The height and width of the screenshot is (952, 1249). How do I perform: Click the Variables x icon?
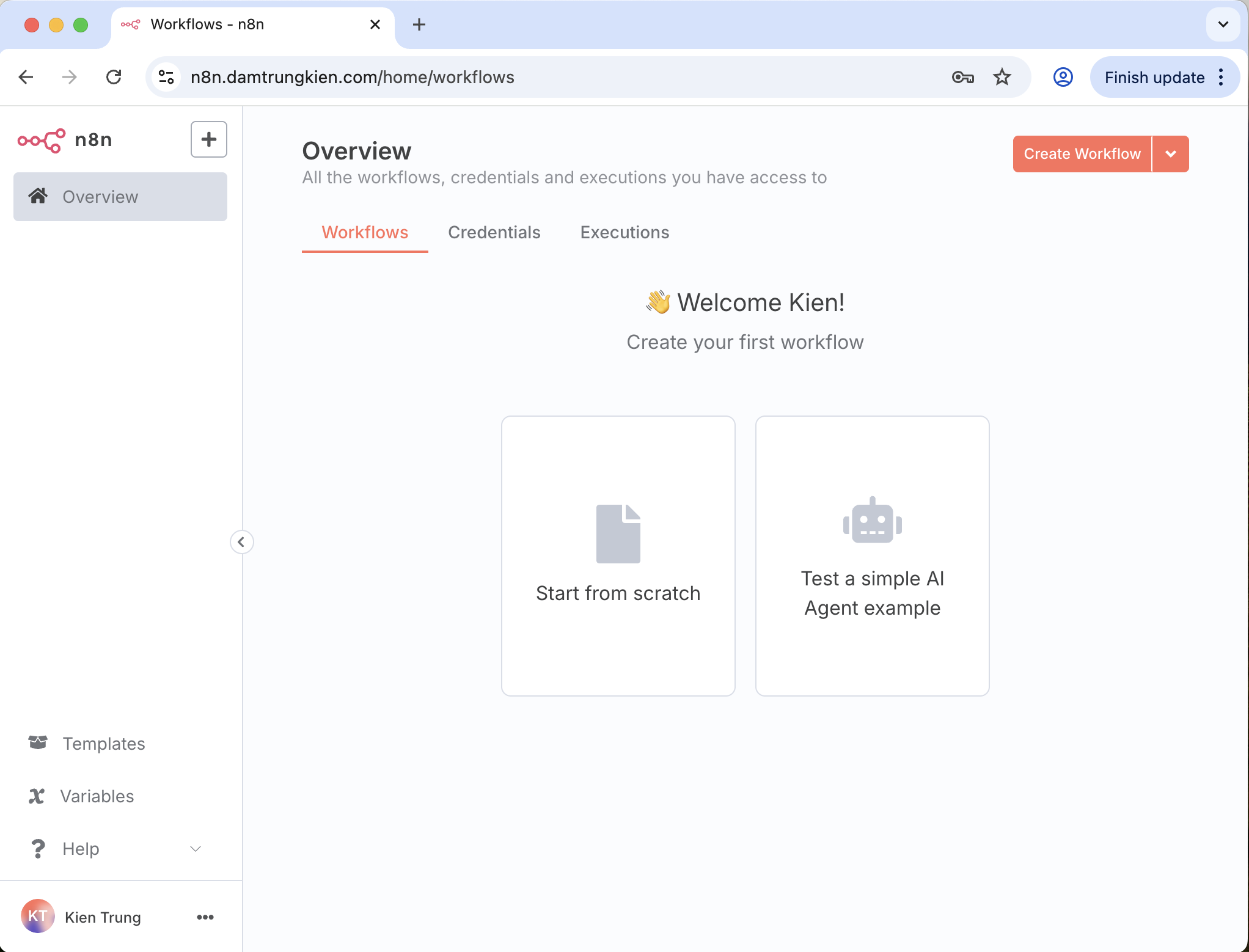(37, 796)
